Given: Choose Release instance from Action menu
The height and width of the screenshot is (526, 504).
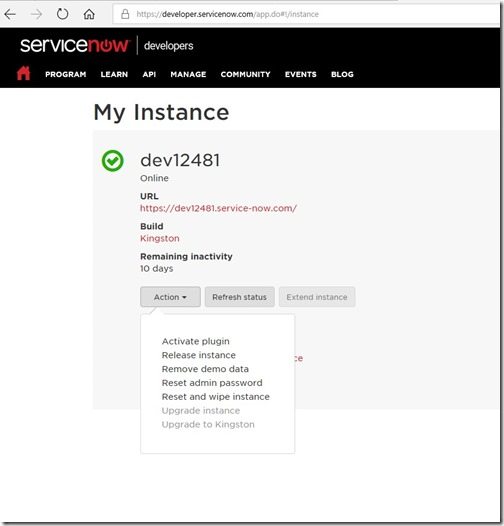Looking at the screenshot, I should (199, 355).
